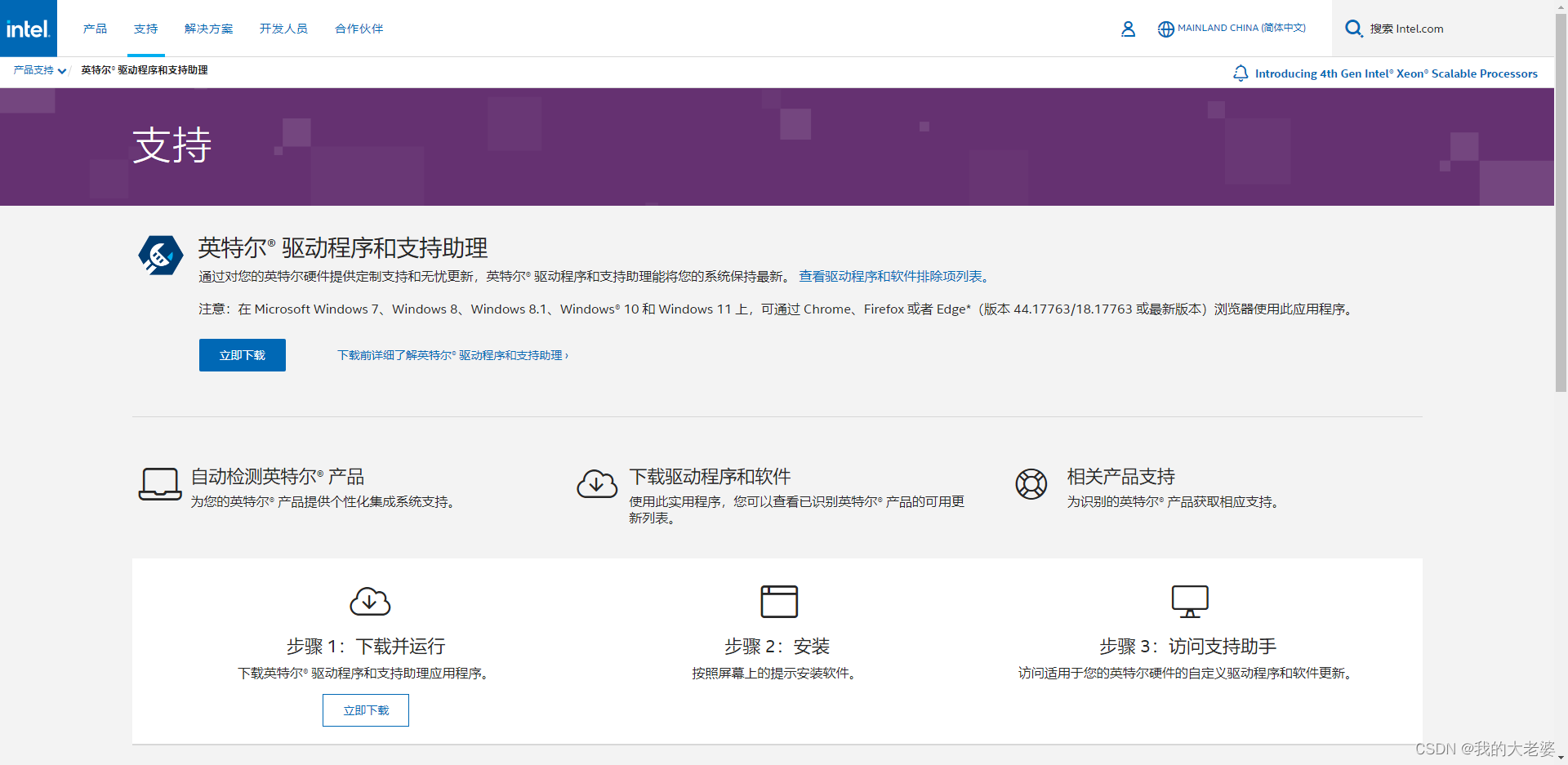Click the step 2 window install icon

coord(779,602)
